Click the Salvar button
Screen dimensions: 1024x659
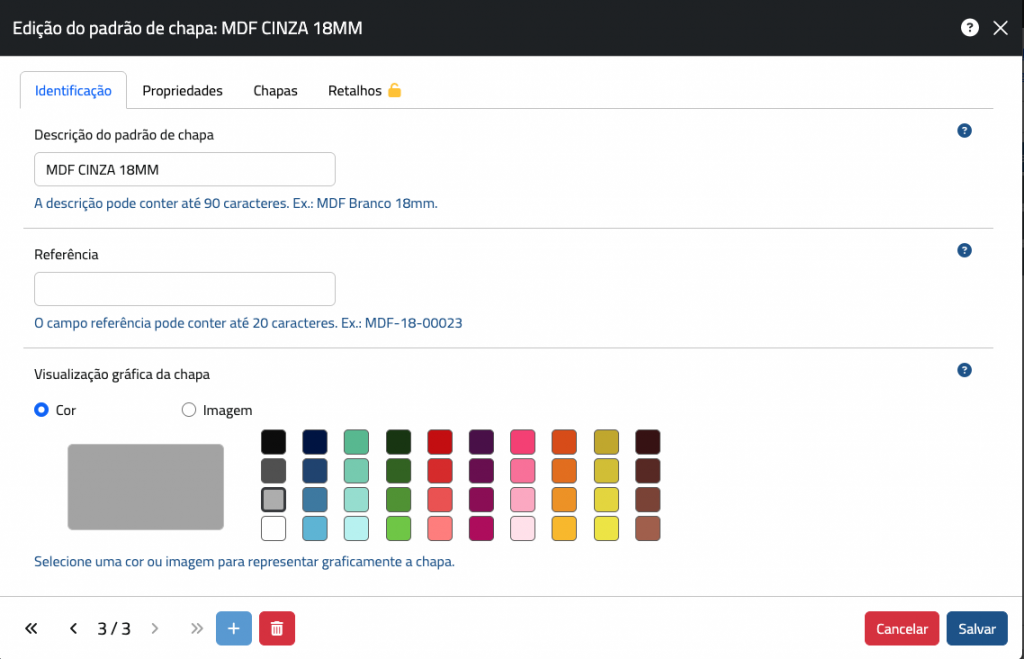[977, 628]
